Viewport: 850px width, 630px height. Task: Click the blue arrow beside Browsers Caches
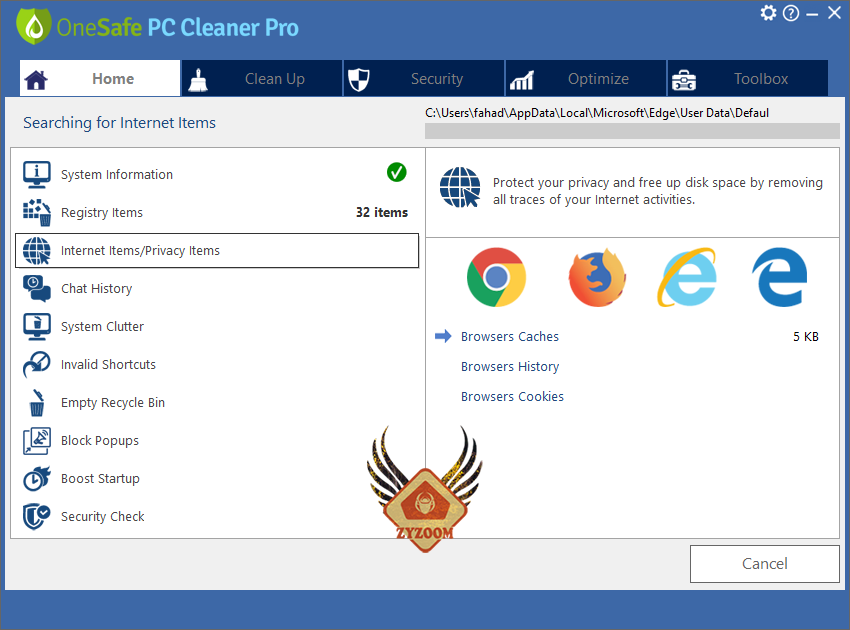(x=443, y=336)
